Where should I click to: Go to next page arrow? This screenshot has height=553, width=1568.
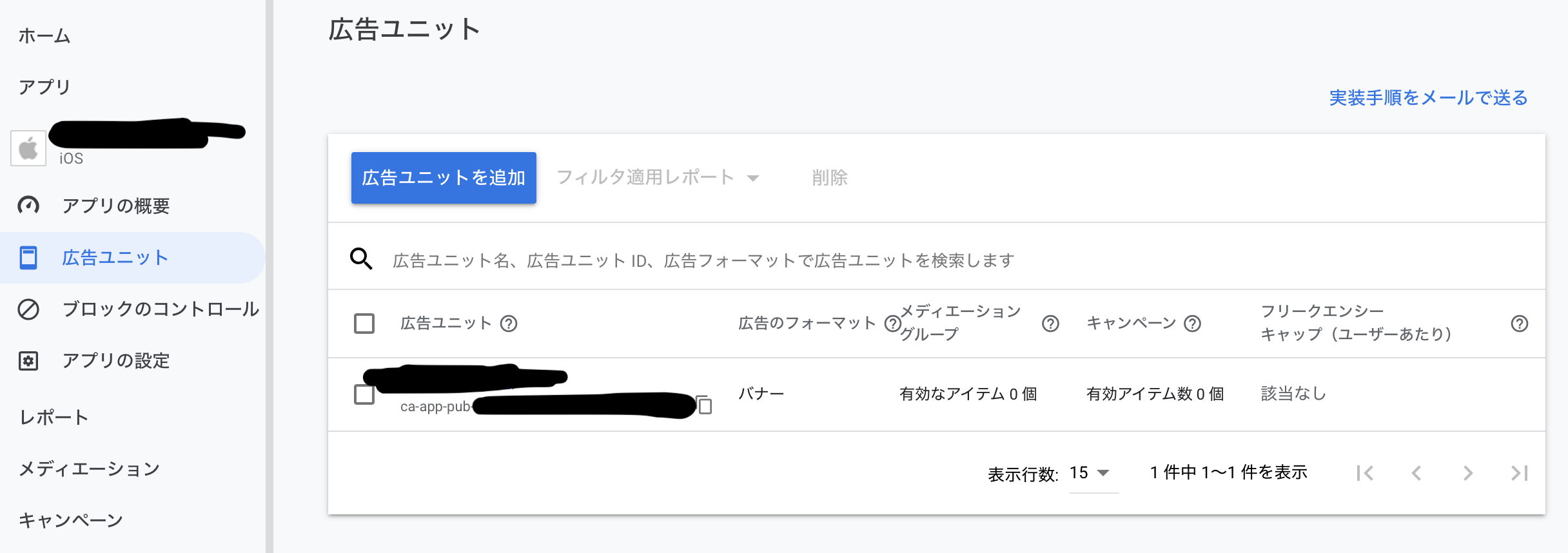coord(1467,474)
